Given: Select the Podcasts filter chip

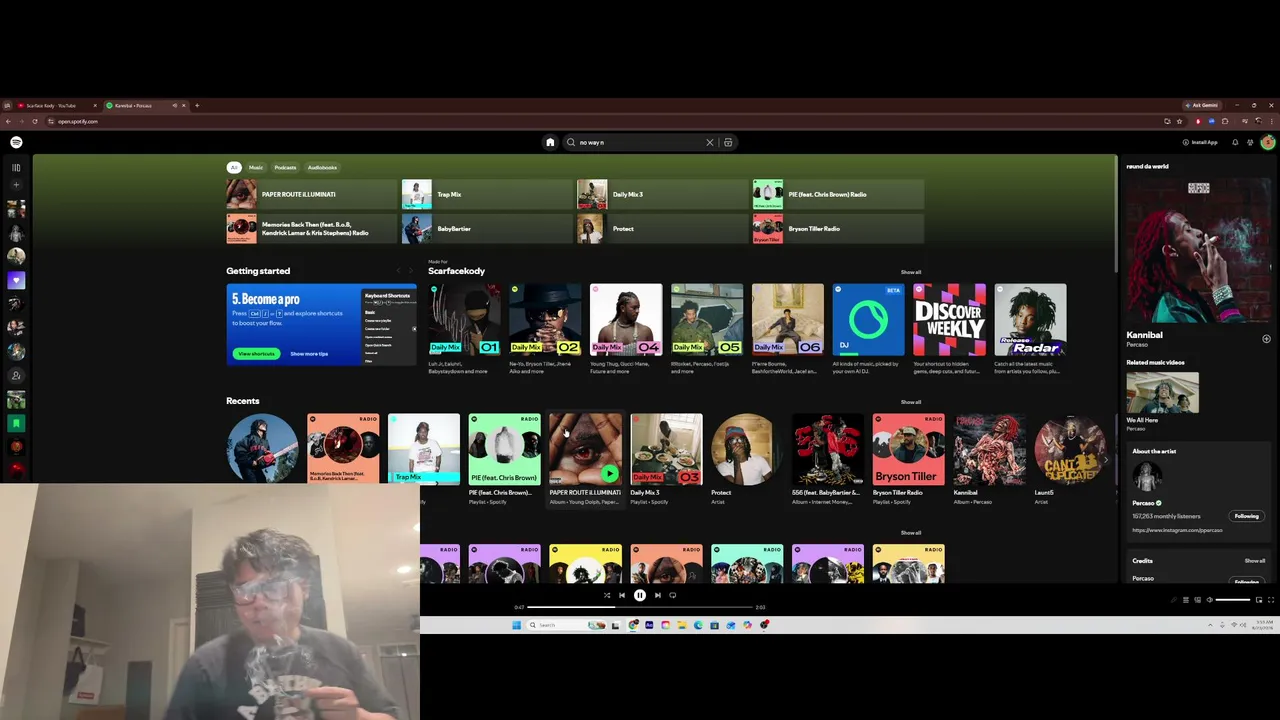Looking at the screenshot, I should point(285,167).
